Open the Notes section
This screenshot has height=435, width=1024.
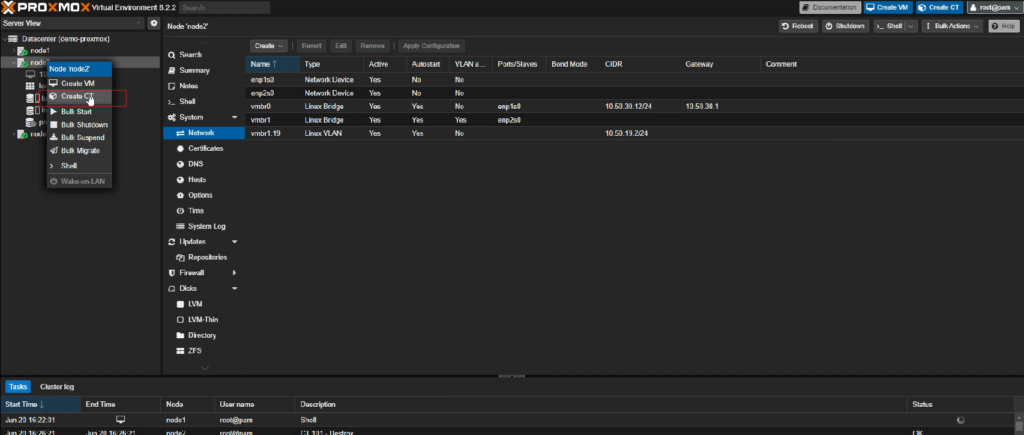point(188,86)
